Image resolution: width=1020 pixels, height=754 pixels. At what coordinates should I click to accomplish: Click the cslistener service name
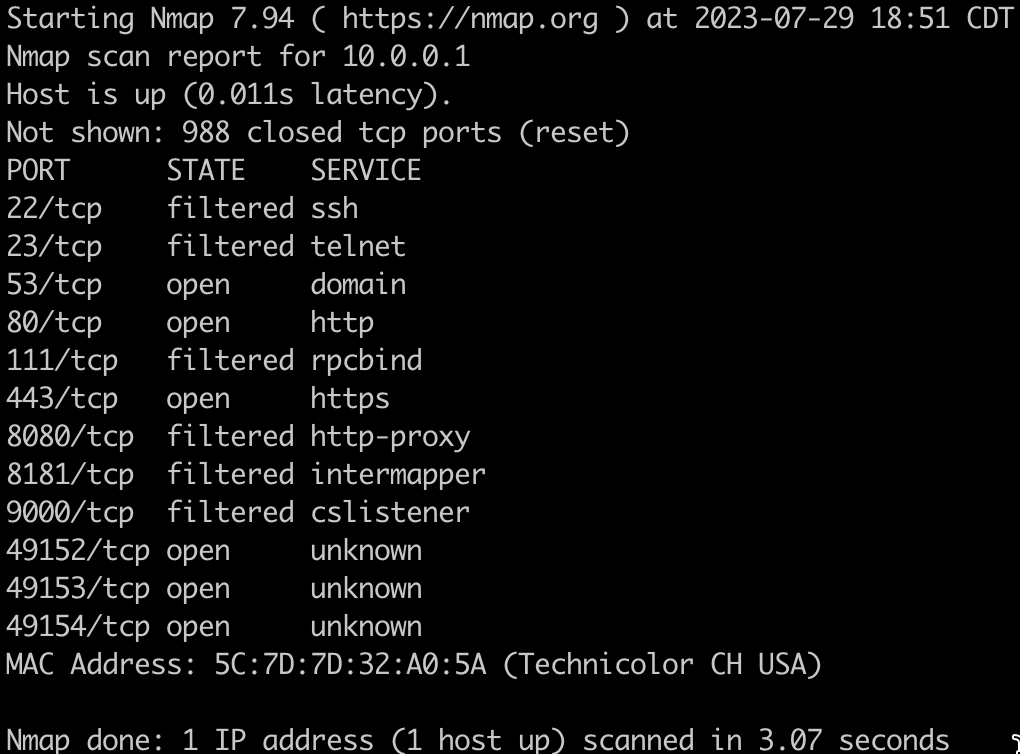pyautogui.click(x=390, y=512)
